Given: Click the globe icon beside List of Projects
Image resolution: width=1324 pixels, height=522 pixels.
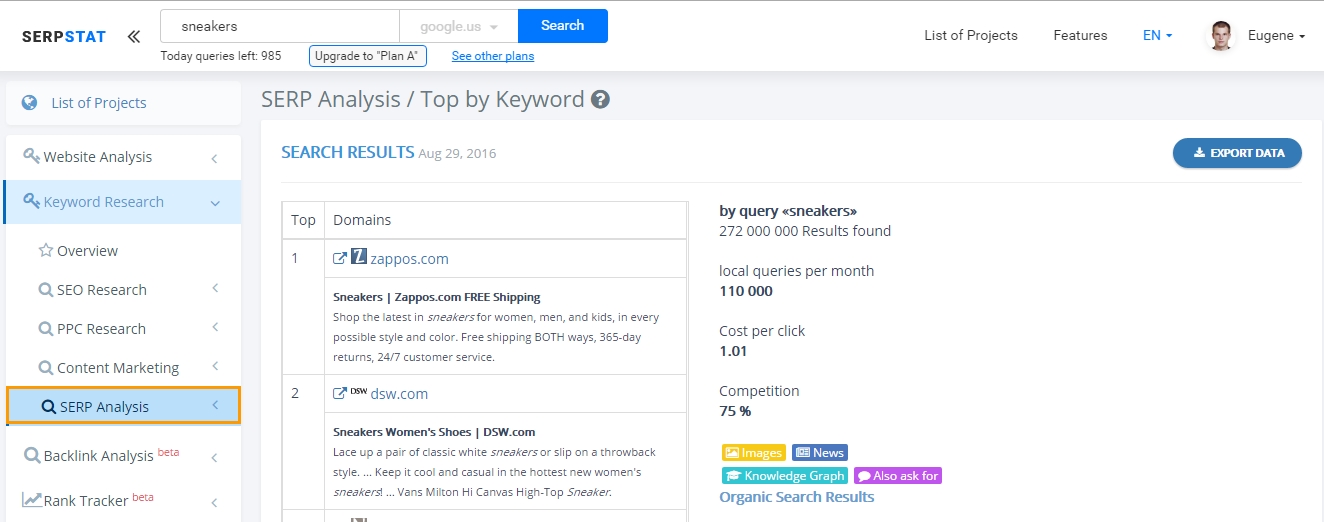Looking at the screenshot, I should [30, 102].
